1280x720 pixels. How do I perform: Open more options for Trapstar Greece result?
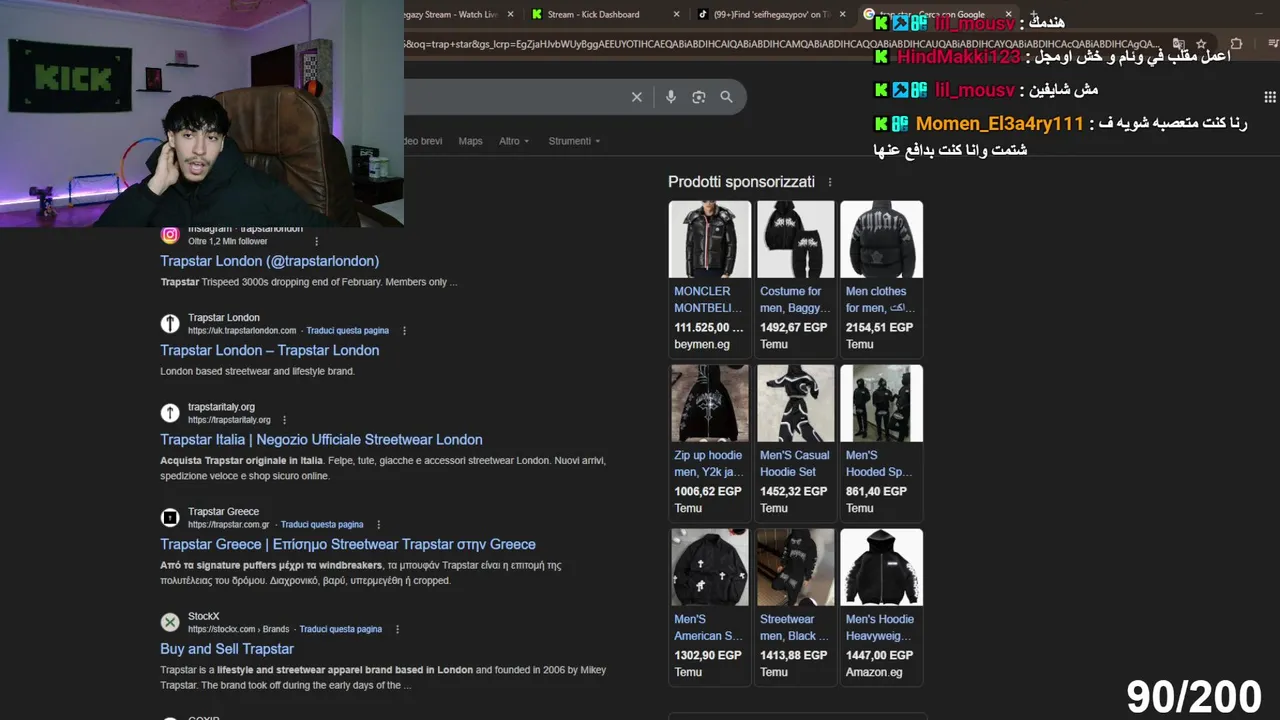[378, 525]
